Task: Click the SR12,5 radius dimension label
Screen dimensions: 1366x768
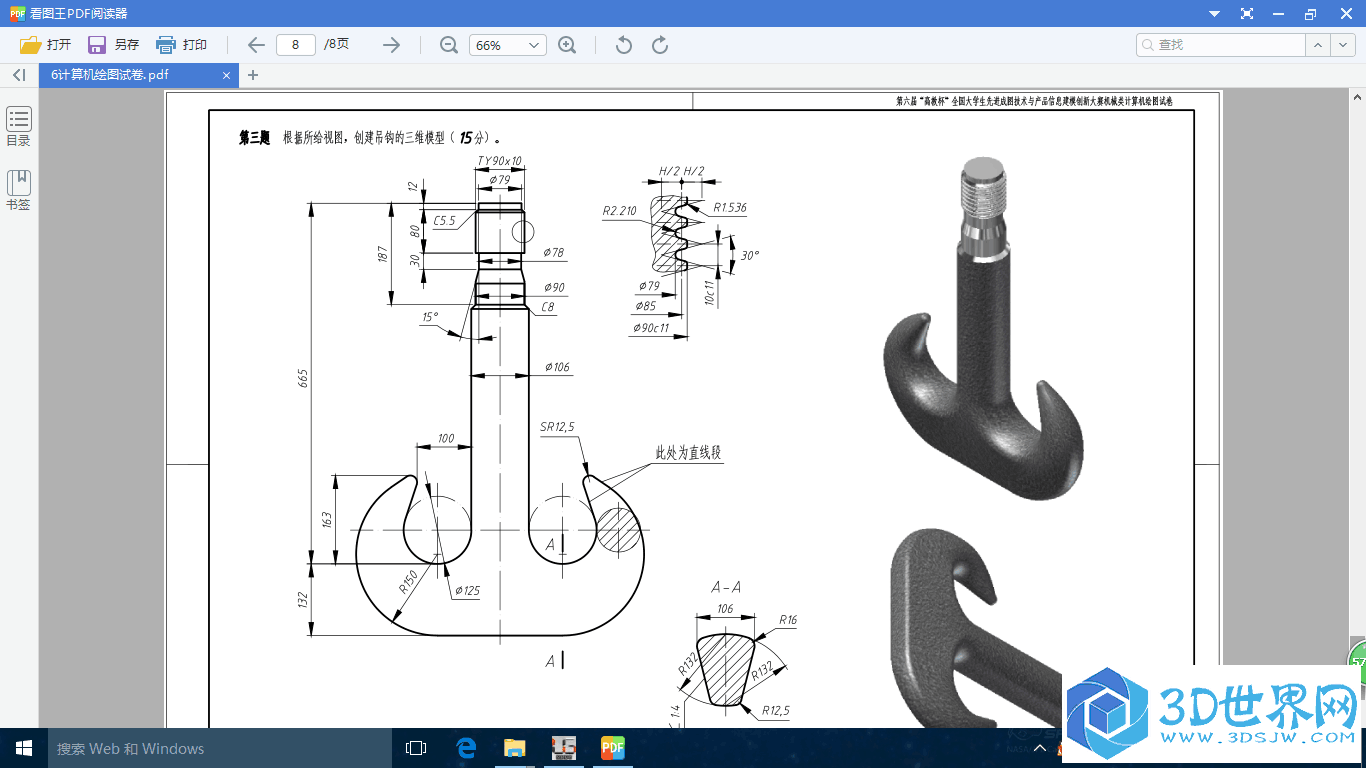Action: pyautogui.click(x=557, y=427)
